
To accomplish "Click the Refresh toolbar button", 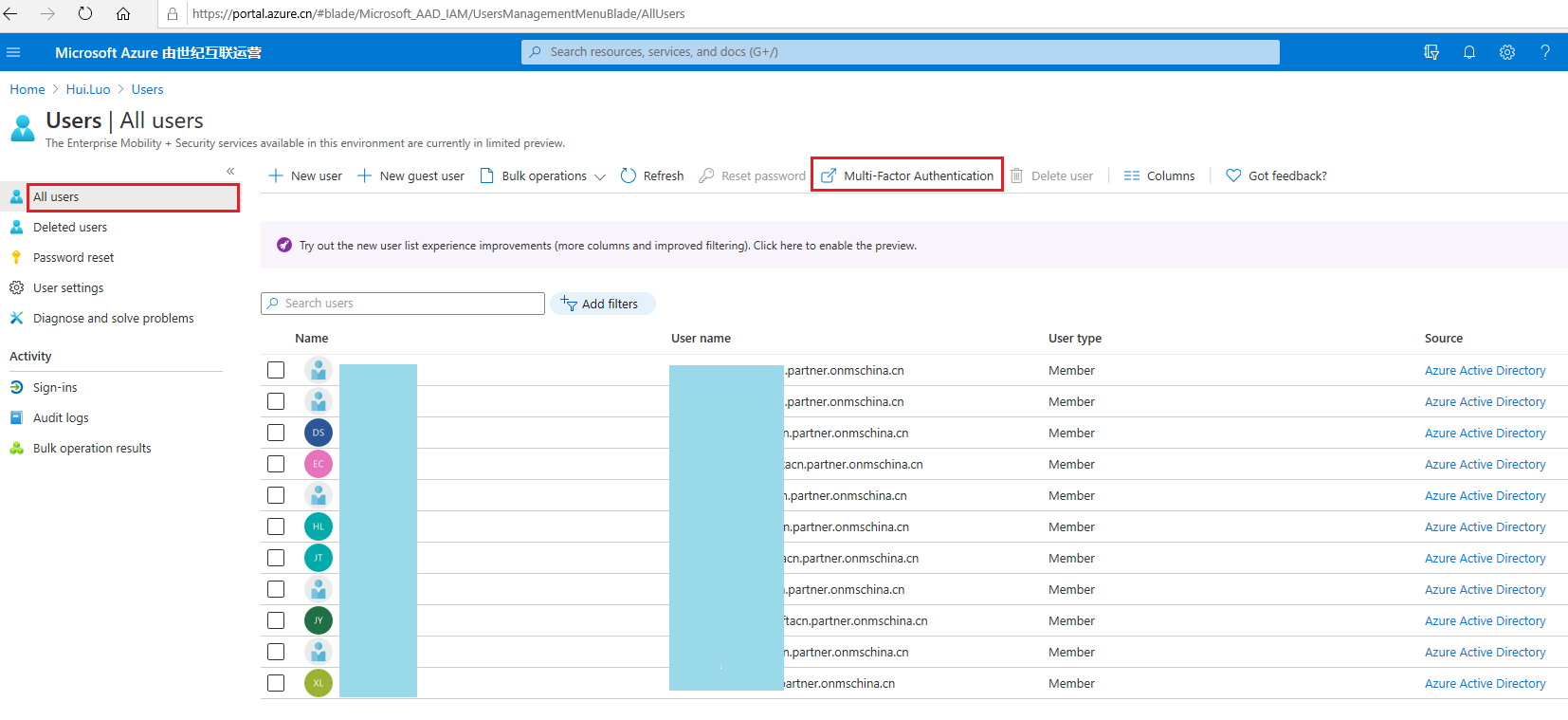I will 652,175.
